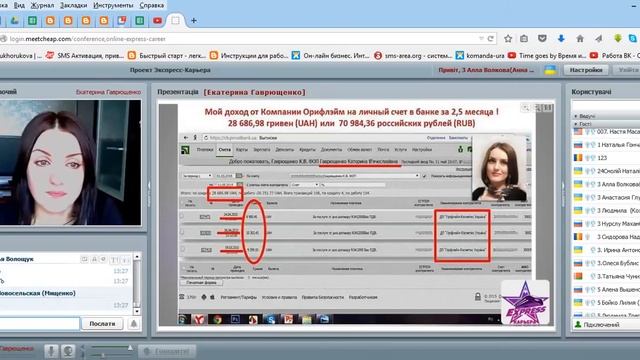Open the blue Downloads arrow

click(x=561, y=39)
